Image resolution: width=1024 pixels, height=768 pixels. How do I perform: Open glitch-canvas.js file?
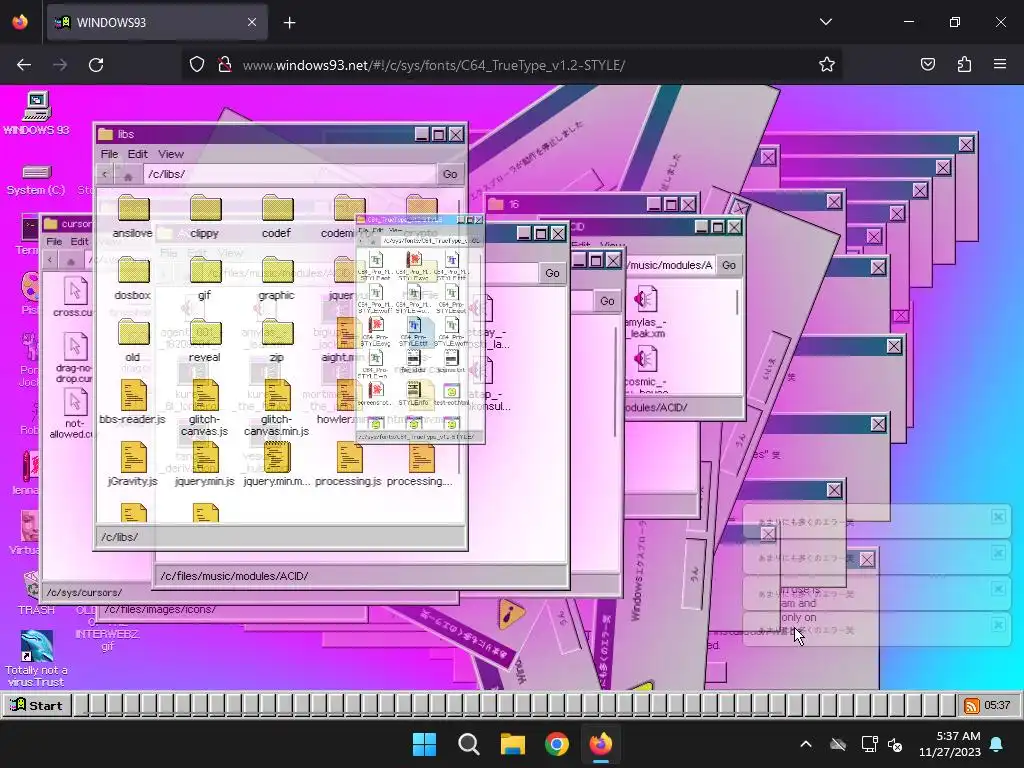[x=204, y=408]
